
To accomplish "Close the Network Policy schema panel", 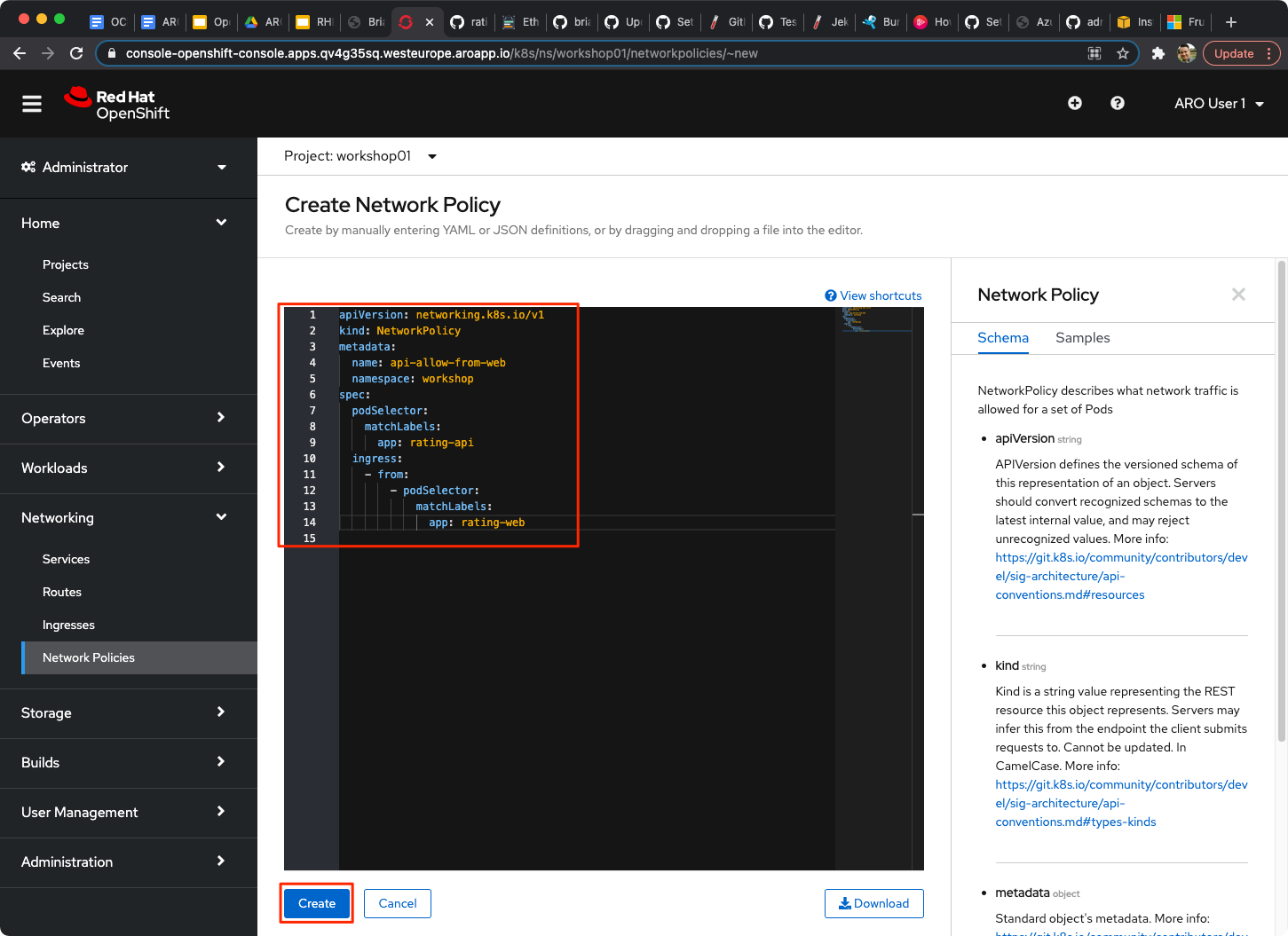I will point(1238,295).
